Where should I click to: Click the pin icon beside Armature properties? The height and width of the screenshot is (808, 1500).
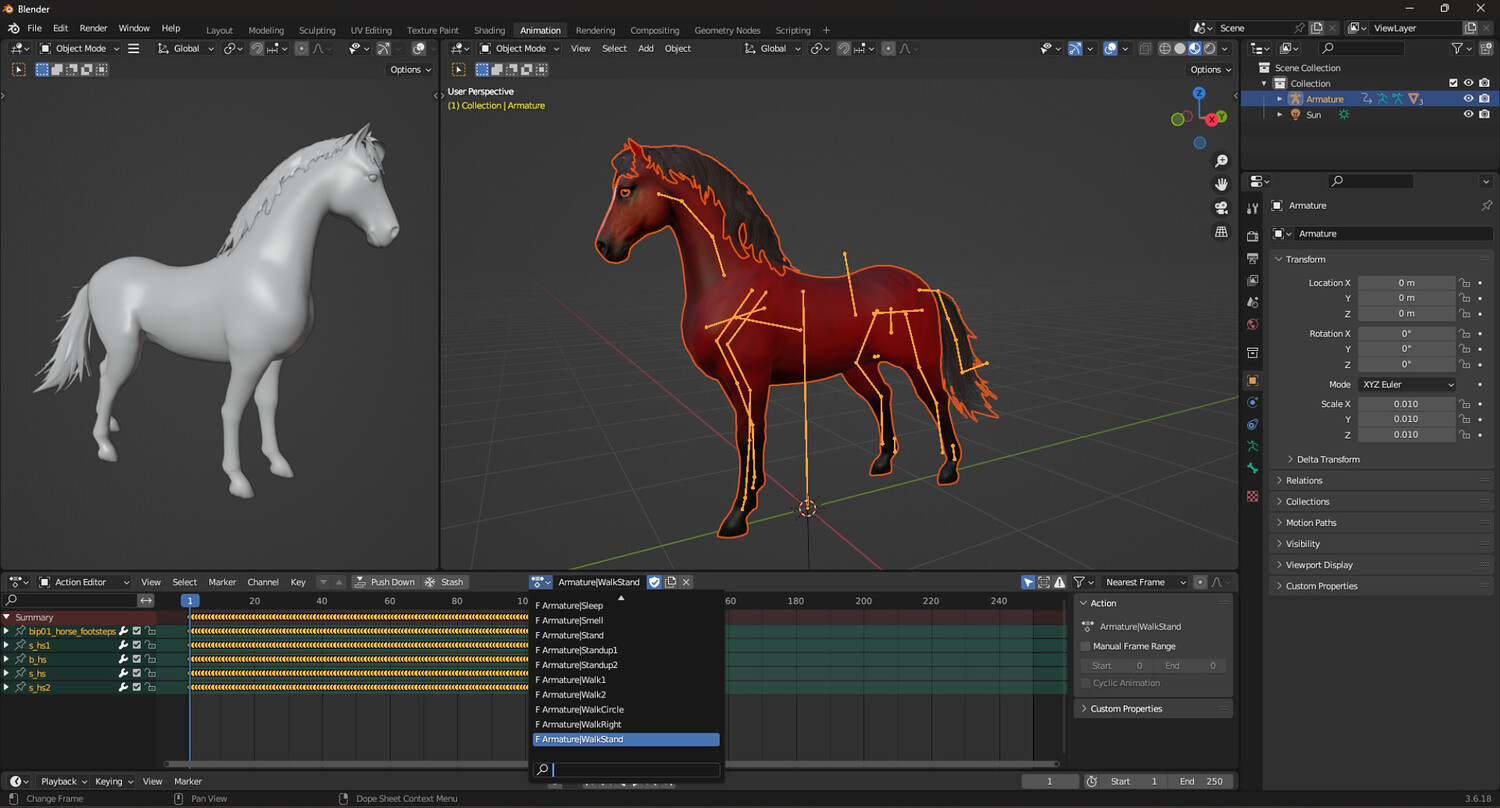pos(1486,205)
